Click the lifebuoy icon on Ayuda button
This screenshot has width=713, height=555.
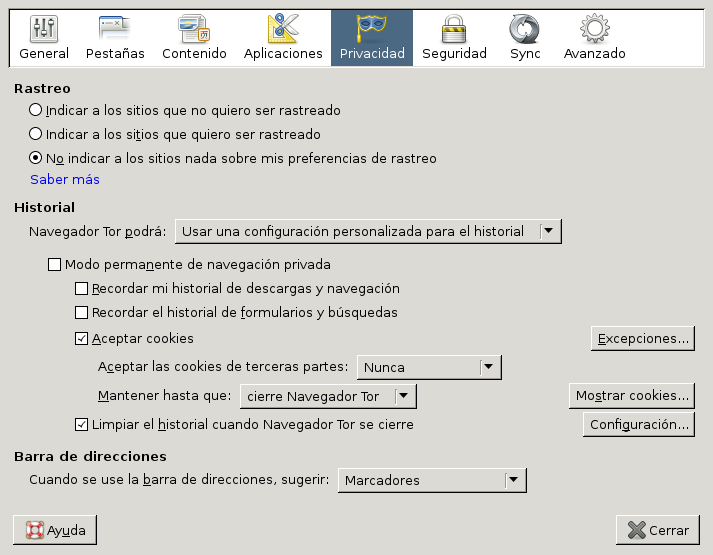[35, 530]
